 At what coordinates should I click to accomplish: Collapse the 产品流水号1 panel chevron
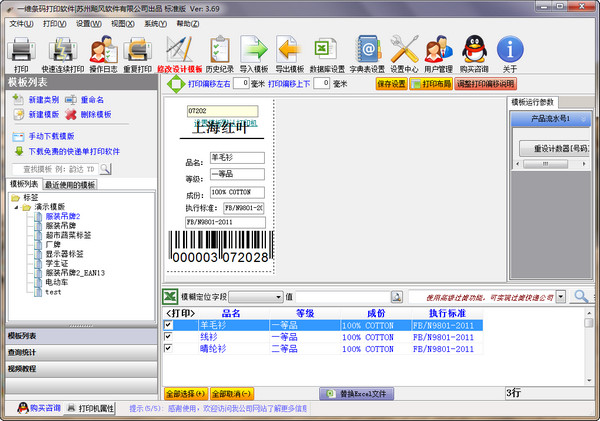point(583,119)
